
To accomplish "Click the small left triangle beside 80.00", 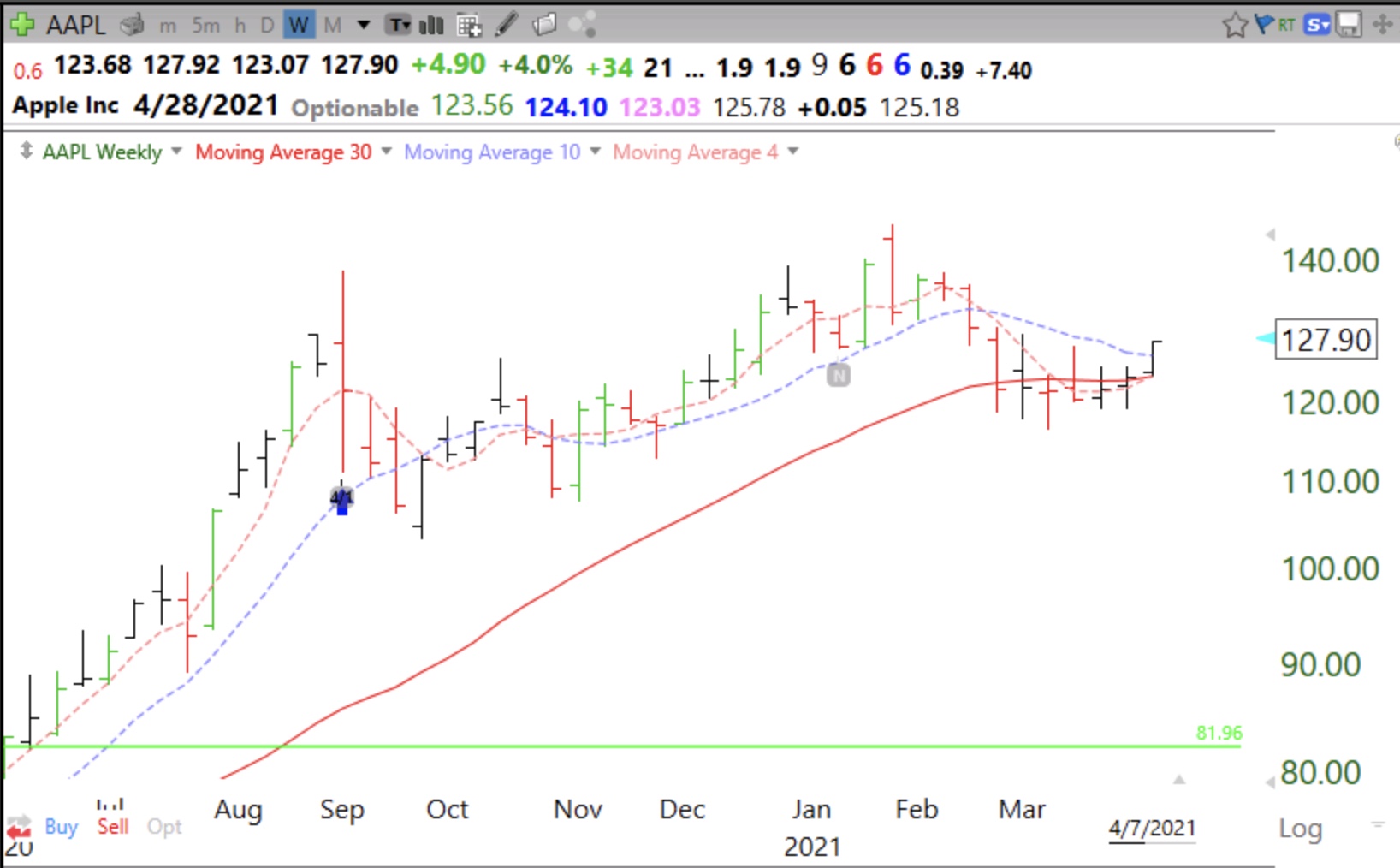I will 1271,782.
